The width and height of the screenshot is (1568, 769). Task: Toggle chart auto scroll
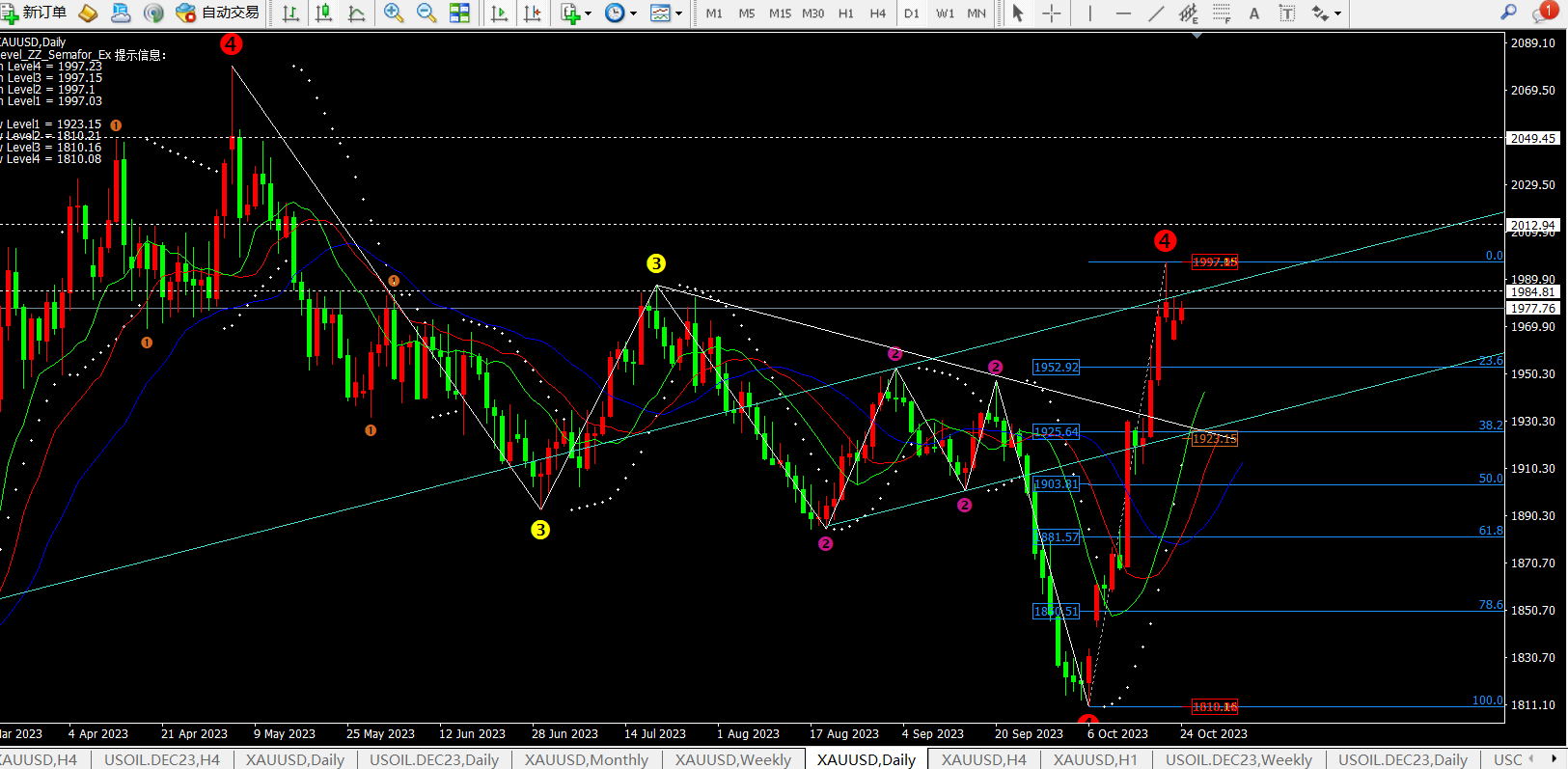499,13
